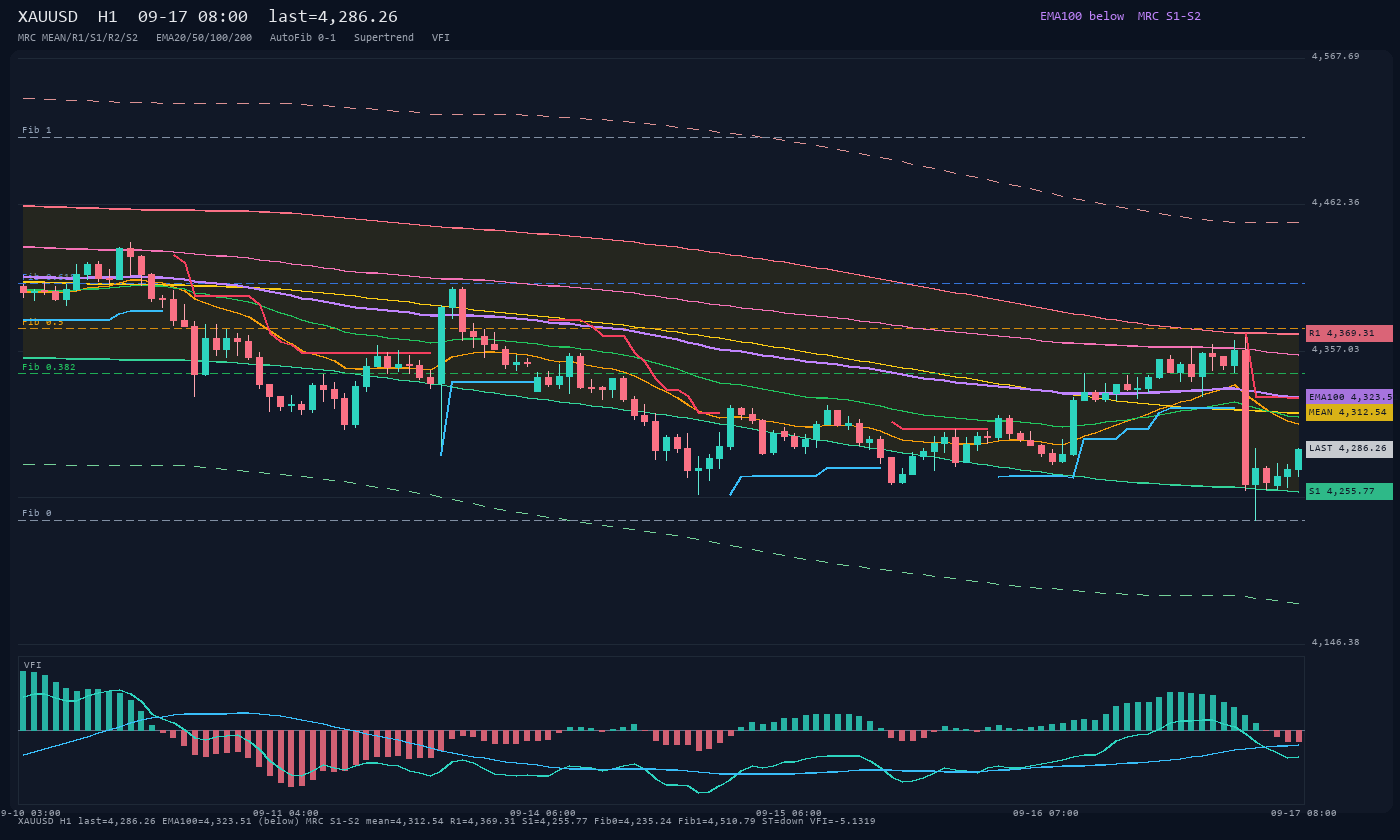Click the 'Supertrend' legend entry
Image resolution: width=1400 pixels, height=840 pixels.
[x=384, y=37]
